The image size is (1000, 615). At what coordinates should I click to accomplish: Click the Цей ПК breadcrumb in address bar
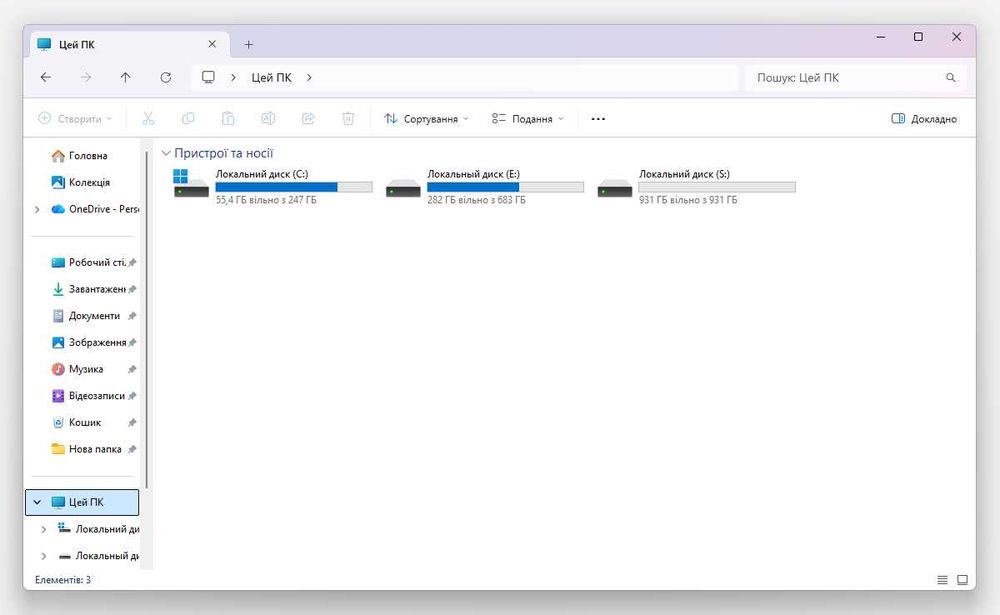(x=271, y=77)
